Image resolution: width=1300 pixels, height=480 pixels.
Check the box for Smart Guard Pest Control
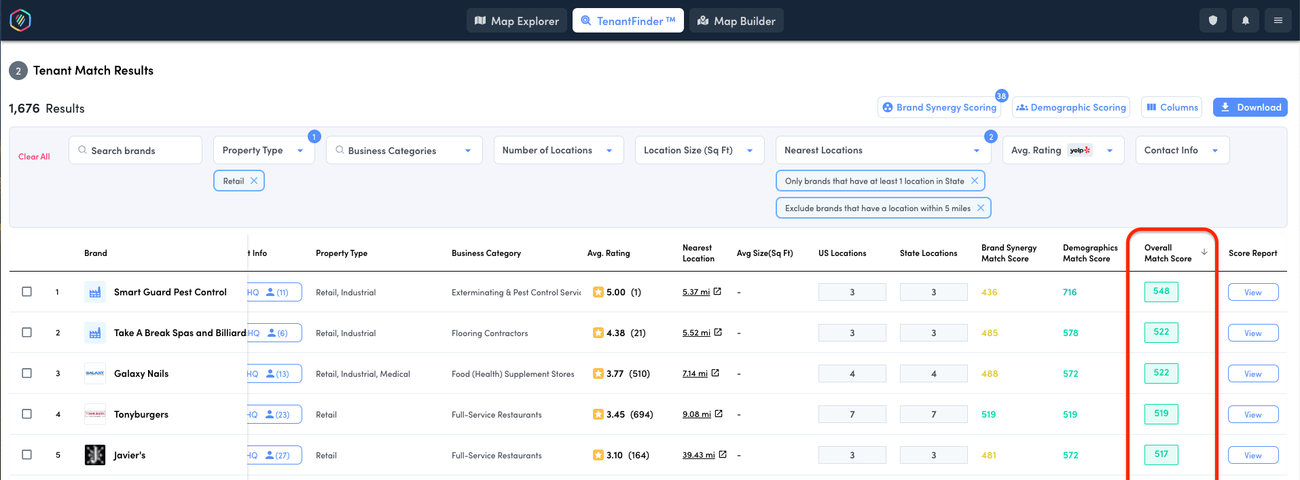(x=27, y=292)
